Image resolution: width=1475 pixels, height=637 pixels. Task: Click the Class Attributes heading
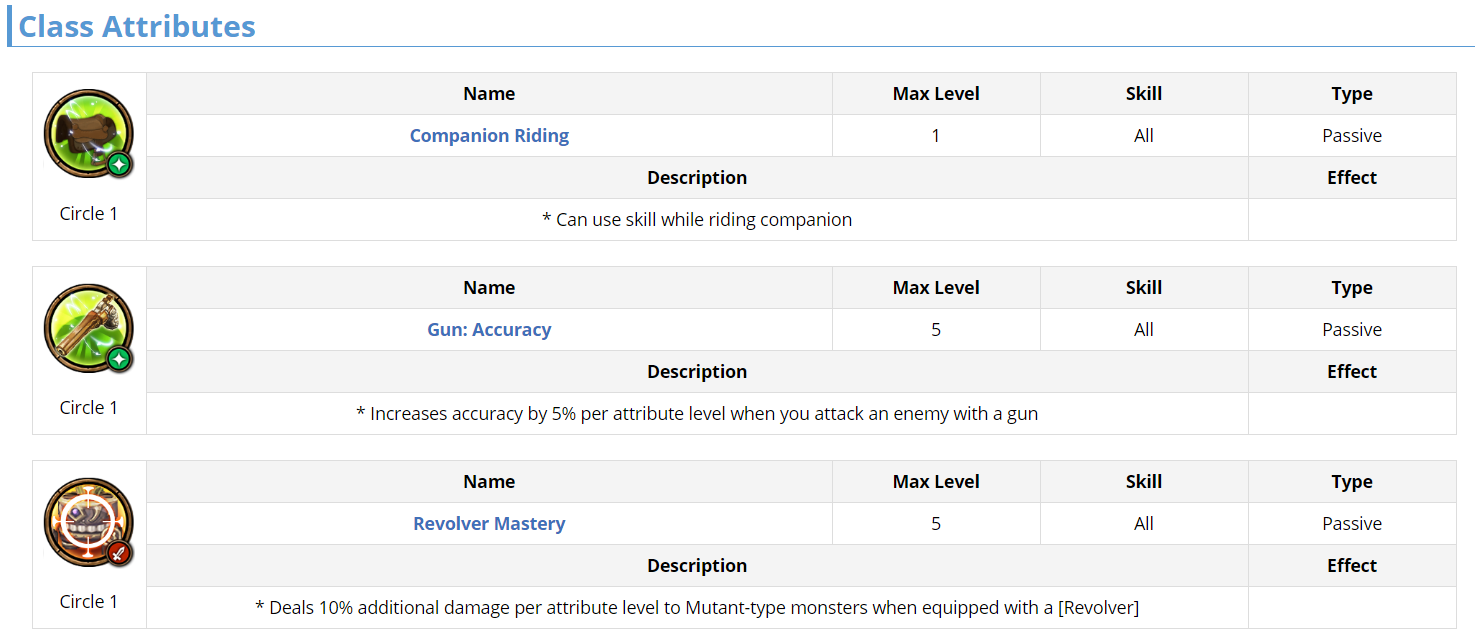137,27
